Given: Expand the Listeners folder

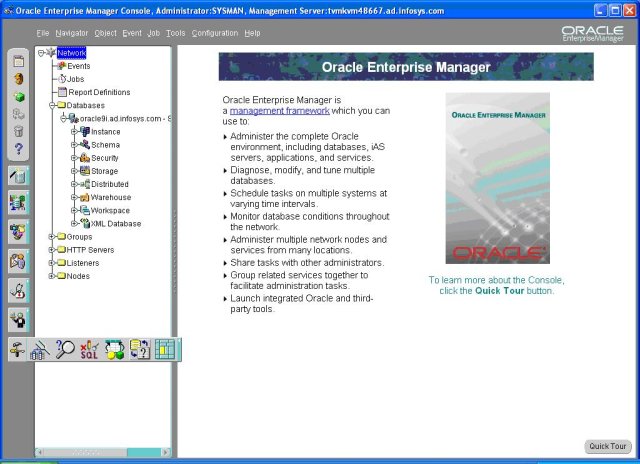Looking at the screenshot, I should pyautogui.click(x=52, y=263).
